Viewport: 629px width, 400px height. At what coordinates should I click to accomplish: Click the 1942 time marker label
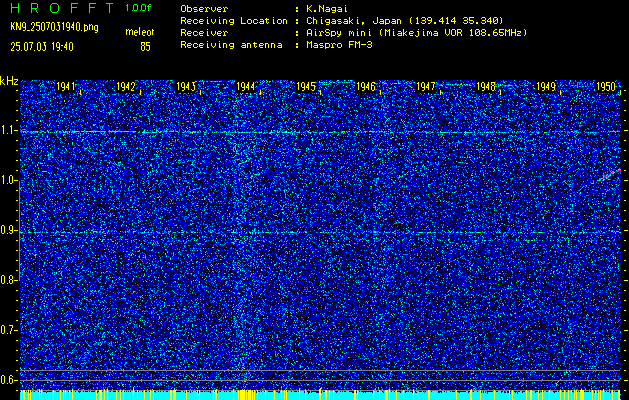point(126,87)
